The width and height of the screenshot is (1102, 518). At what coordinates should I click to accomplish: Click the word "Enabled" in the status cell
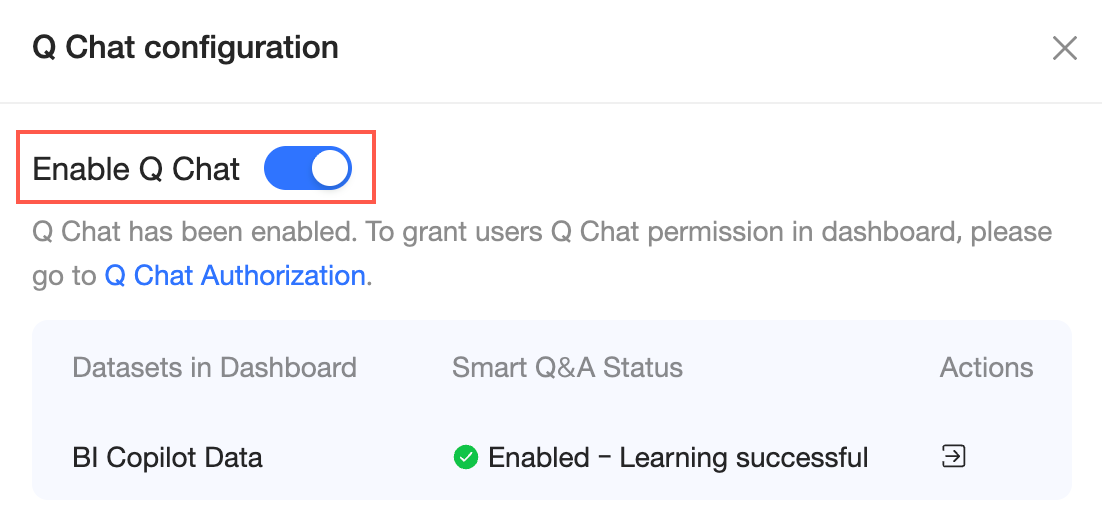click(538, 458)
